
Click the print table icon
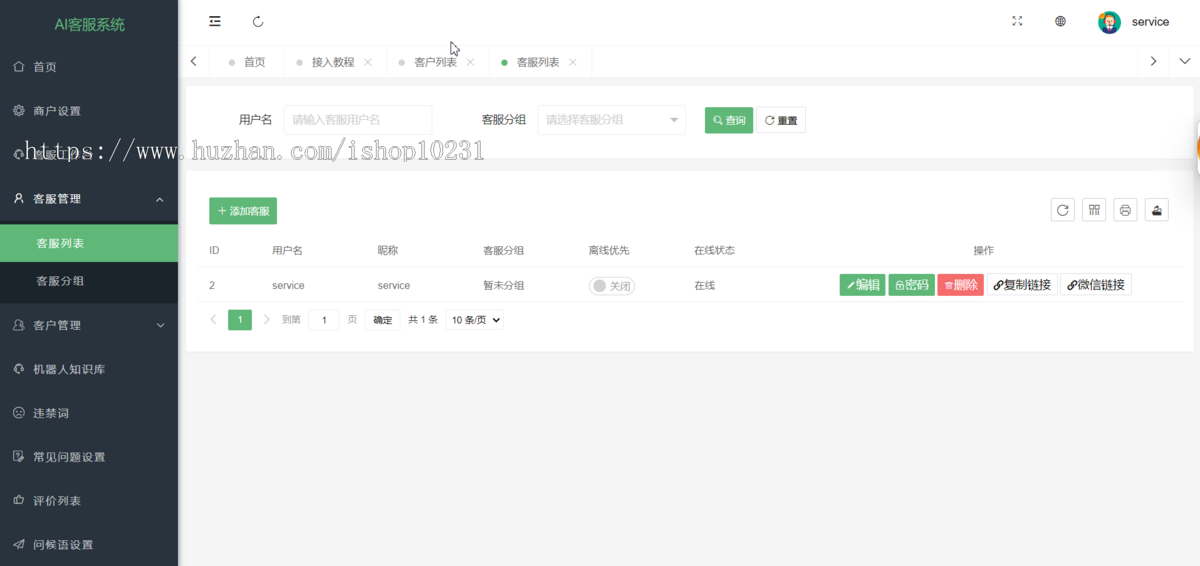[1126, 210]
